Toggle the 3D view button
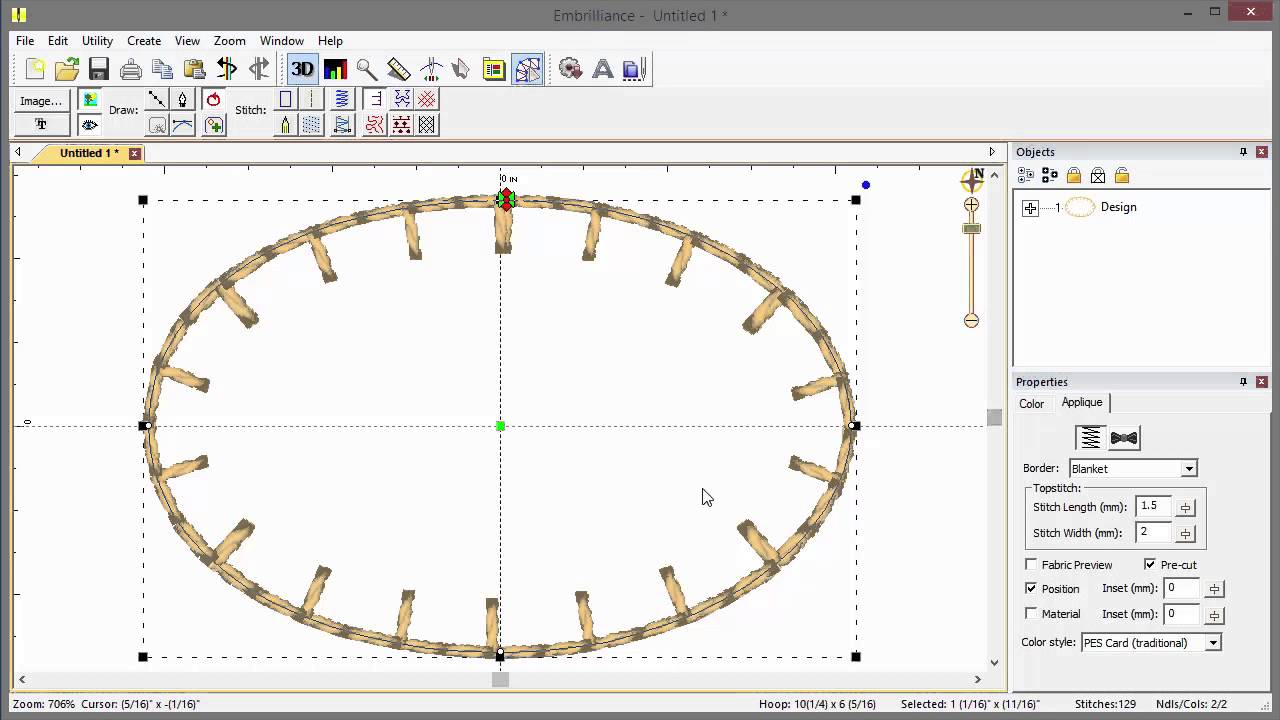This screenshot has width=1280, height=720. tap(302, 69)
